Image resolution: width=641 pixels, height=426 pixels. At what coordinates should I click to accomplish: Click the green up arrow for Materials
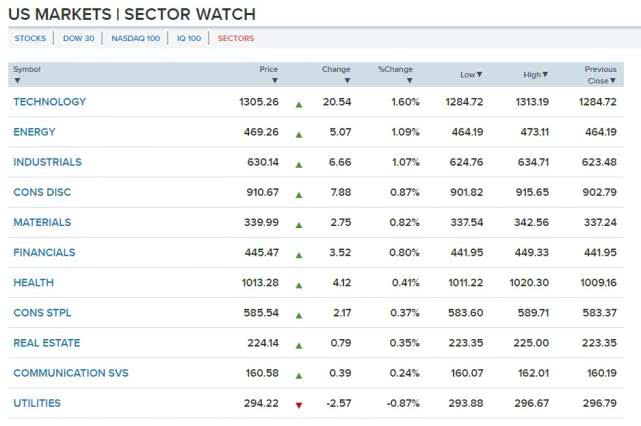(x=298, y=224)
